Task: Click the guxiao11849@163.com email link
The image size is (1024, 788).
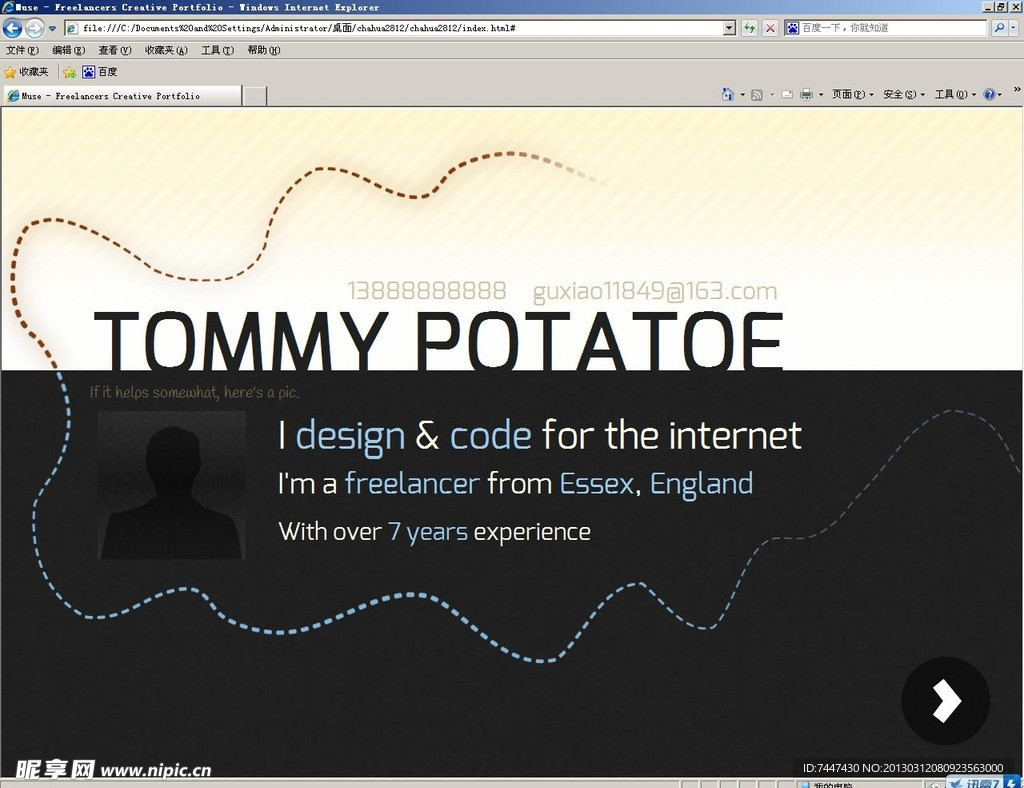Action: coord(655,291)
